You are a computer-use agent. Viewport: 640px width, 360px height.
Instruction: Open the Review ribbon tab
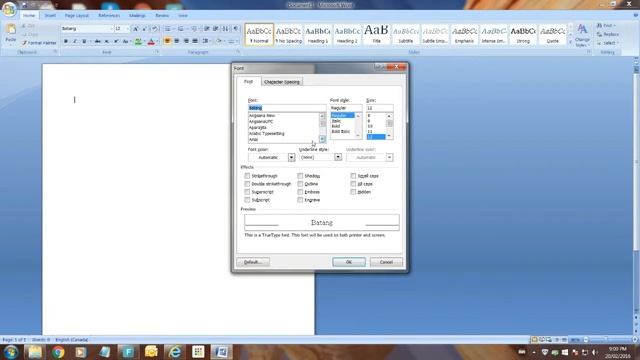(x=162, y=16)
